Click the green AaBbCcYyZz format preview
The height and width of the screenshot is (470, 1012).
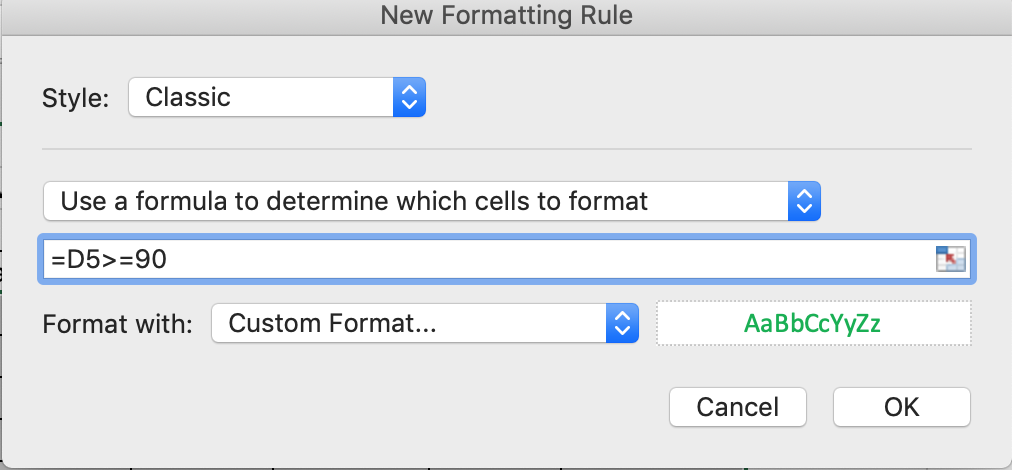click(812, 323)
